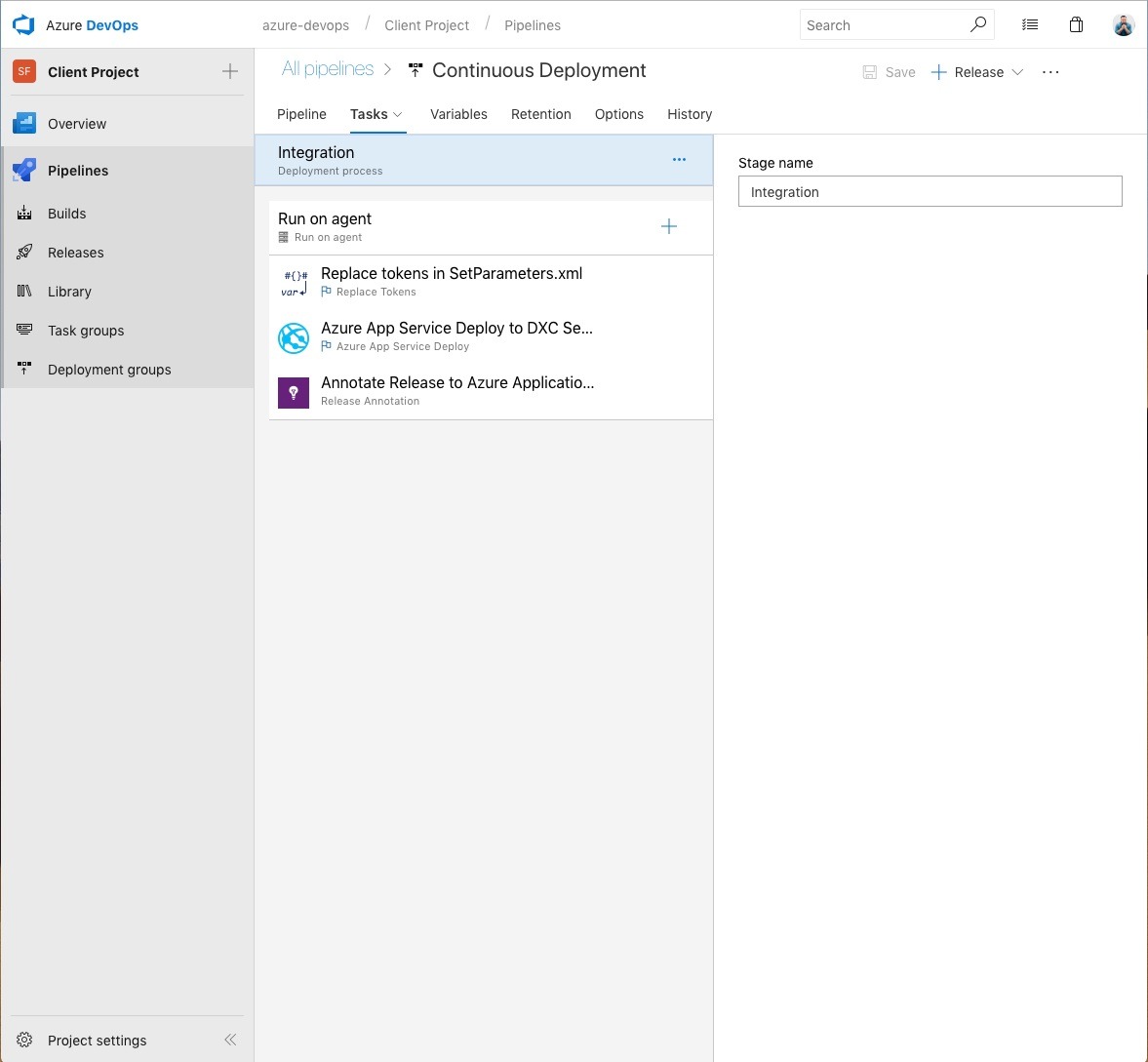Open Project settings gear
Viewport: 1148px width, 1062px height.
25,1041
